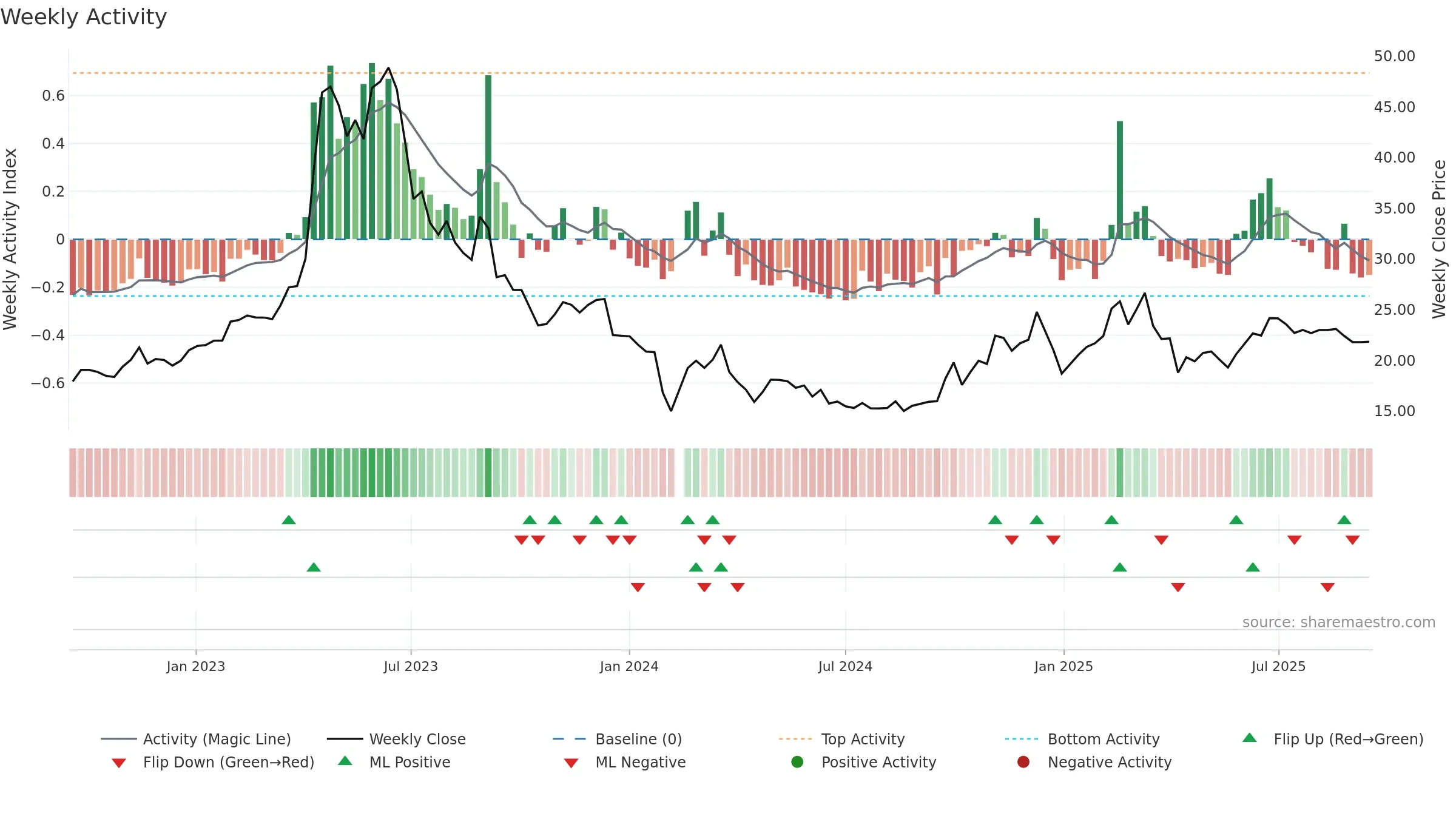Click the Weekly Close black line swatch
1456x819 pixels.
click(x=345, y=739)
